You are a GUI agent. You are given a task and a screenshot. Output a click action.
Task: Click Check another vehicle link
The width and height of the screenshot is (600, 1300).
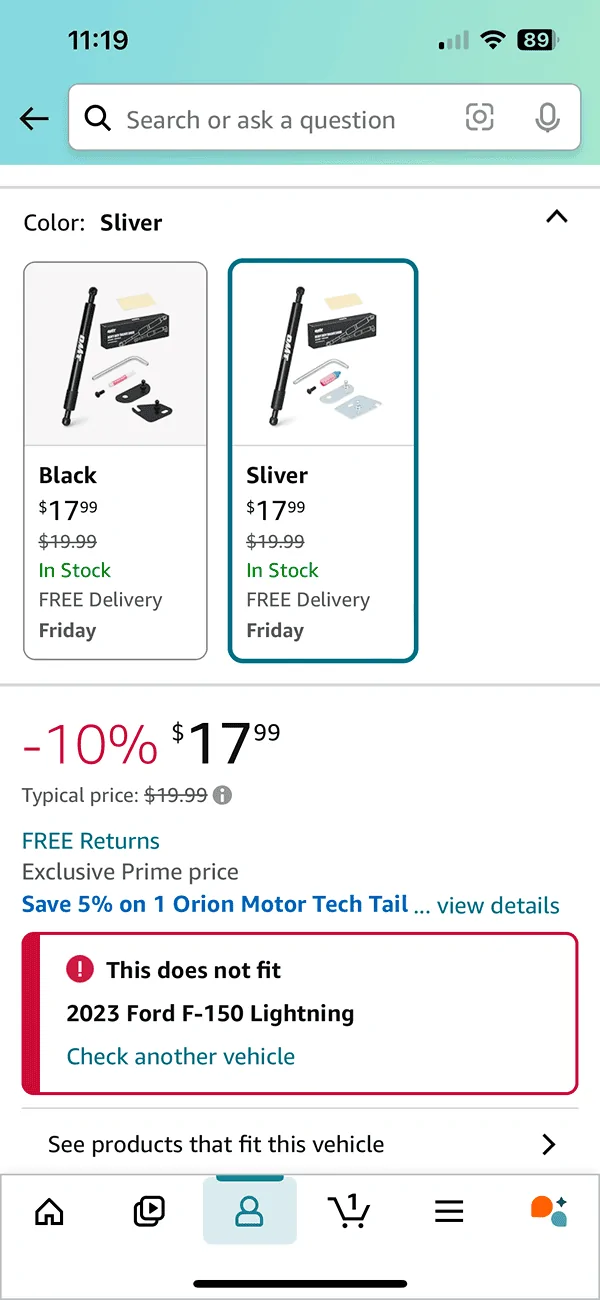click(x=181, y=1056)
